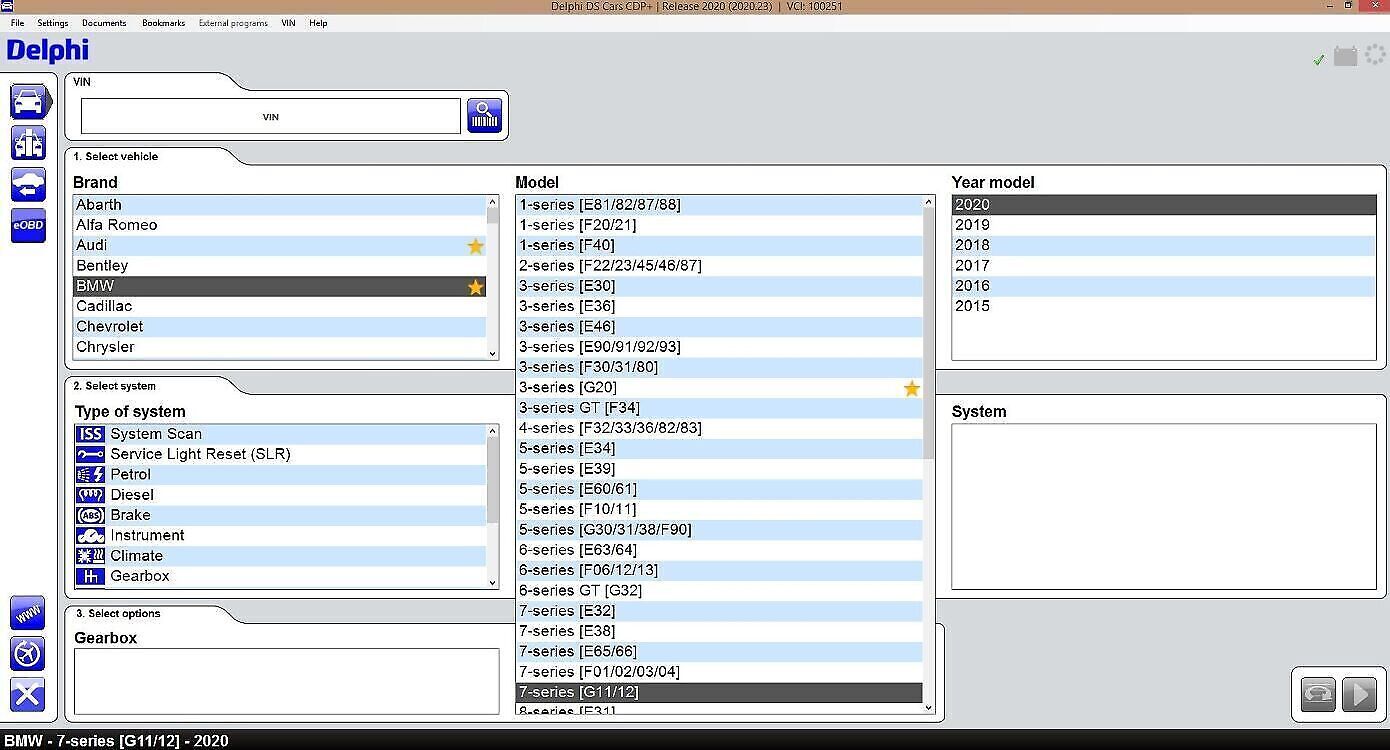Select the car diagnostics sidebar icon
Viewport: 1390px width, 750px height.
[28, 101]
